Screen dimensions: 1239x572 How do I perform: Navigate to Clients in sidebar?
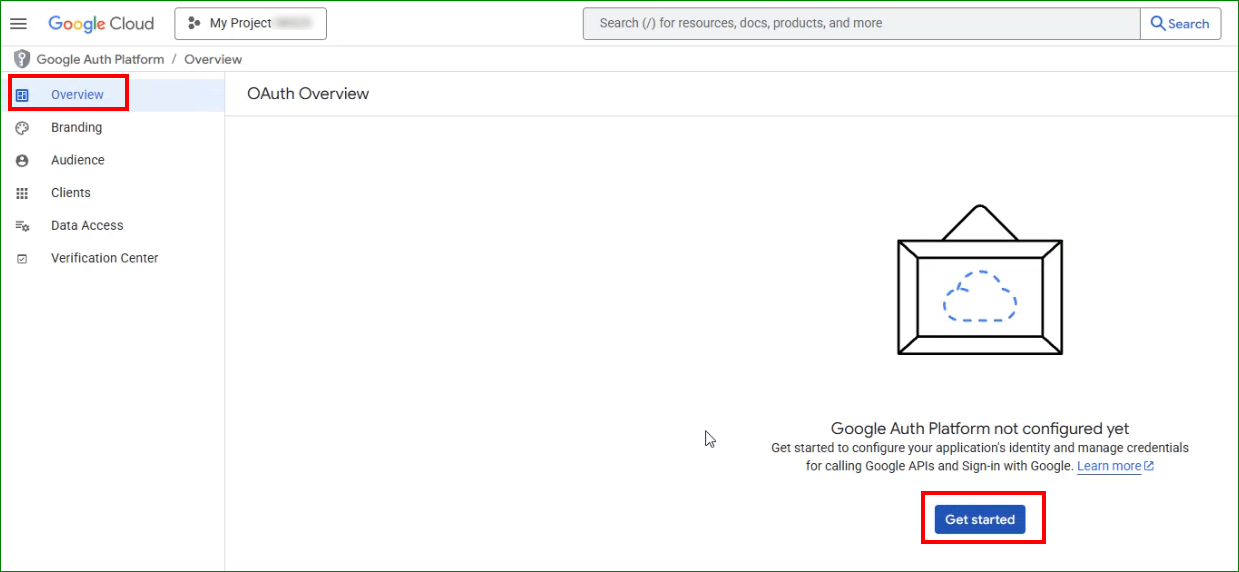click(71, 193)
